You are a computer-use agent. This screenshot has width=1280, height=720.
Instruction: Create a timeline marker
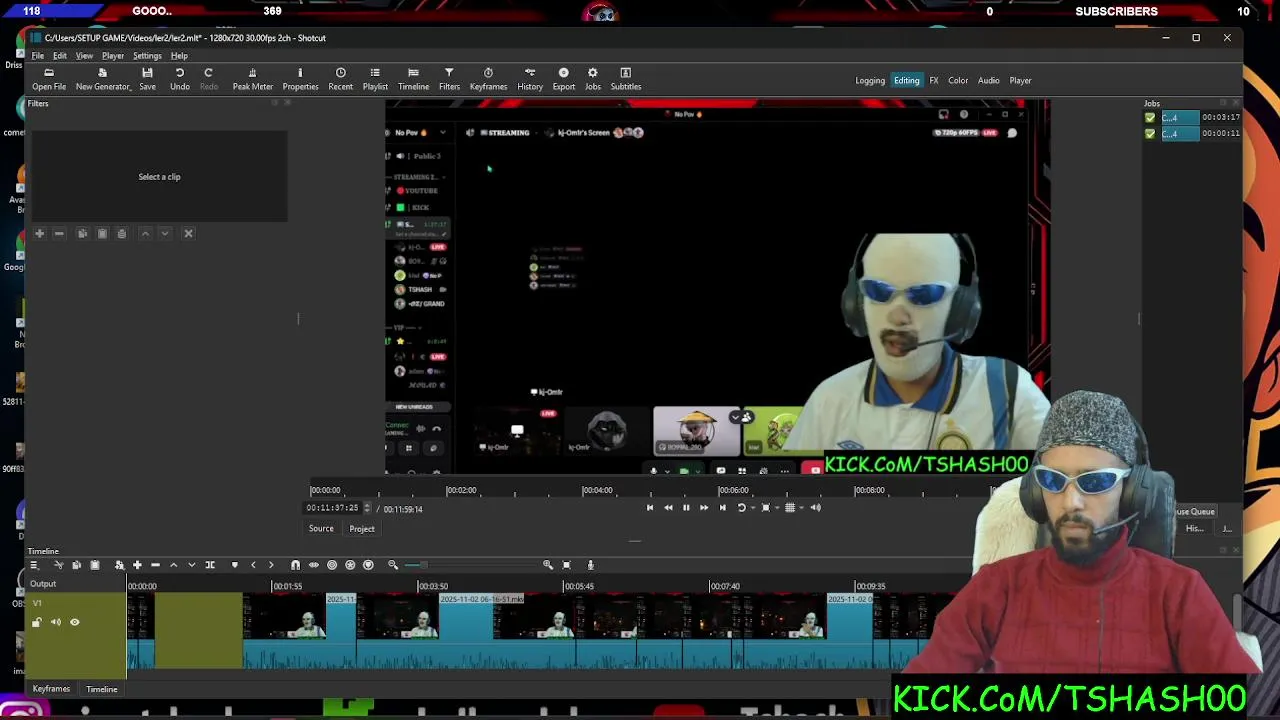click(x=234, y=566)
